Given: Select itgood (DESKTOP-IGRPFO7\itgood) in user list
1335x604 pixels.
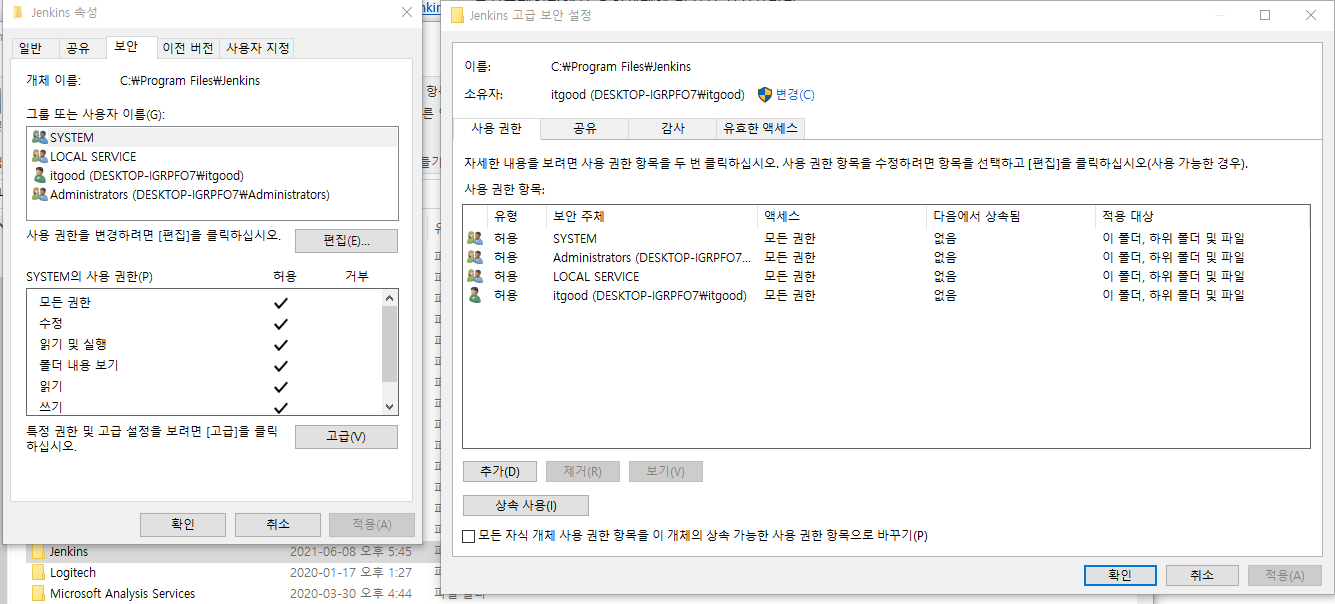Looking at the screenshot, I should (x=147, y=175).
